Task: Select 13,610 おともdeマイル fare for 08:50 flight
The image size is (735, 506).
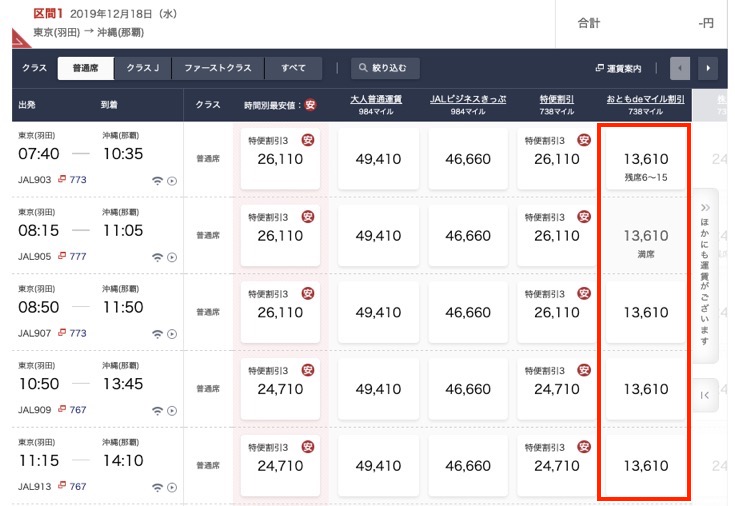Action: tap(645, 312)
